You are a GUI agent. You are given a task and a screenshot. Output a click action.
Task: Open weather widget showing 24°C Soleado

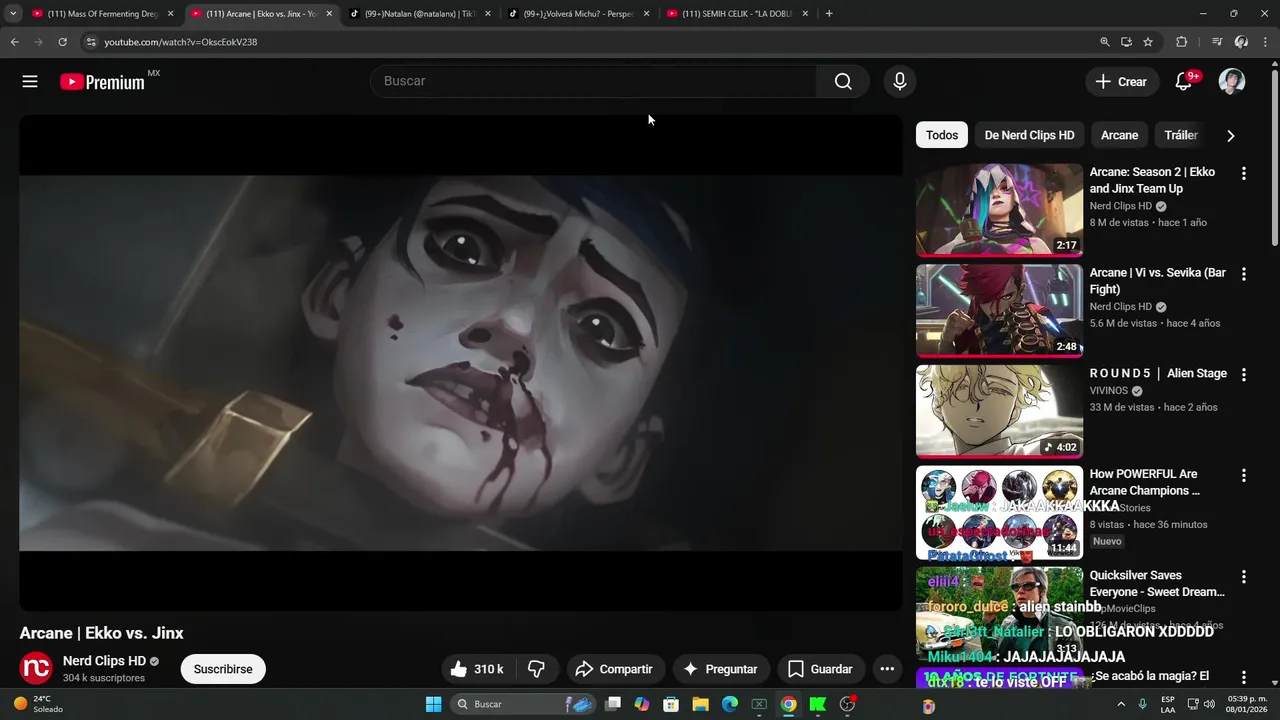[40, 704]
